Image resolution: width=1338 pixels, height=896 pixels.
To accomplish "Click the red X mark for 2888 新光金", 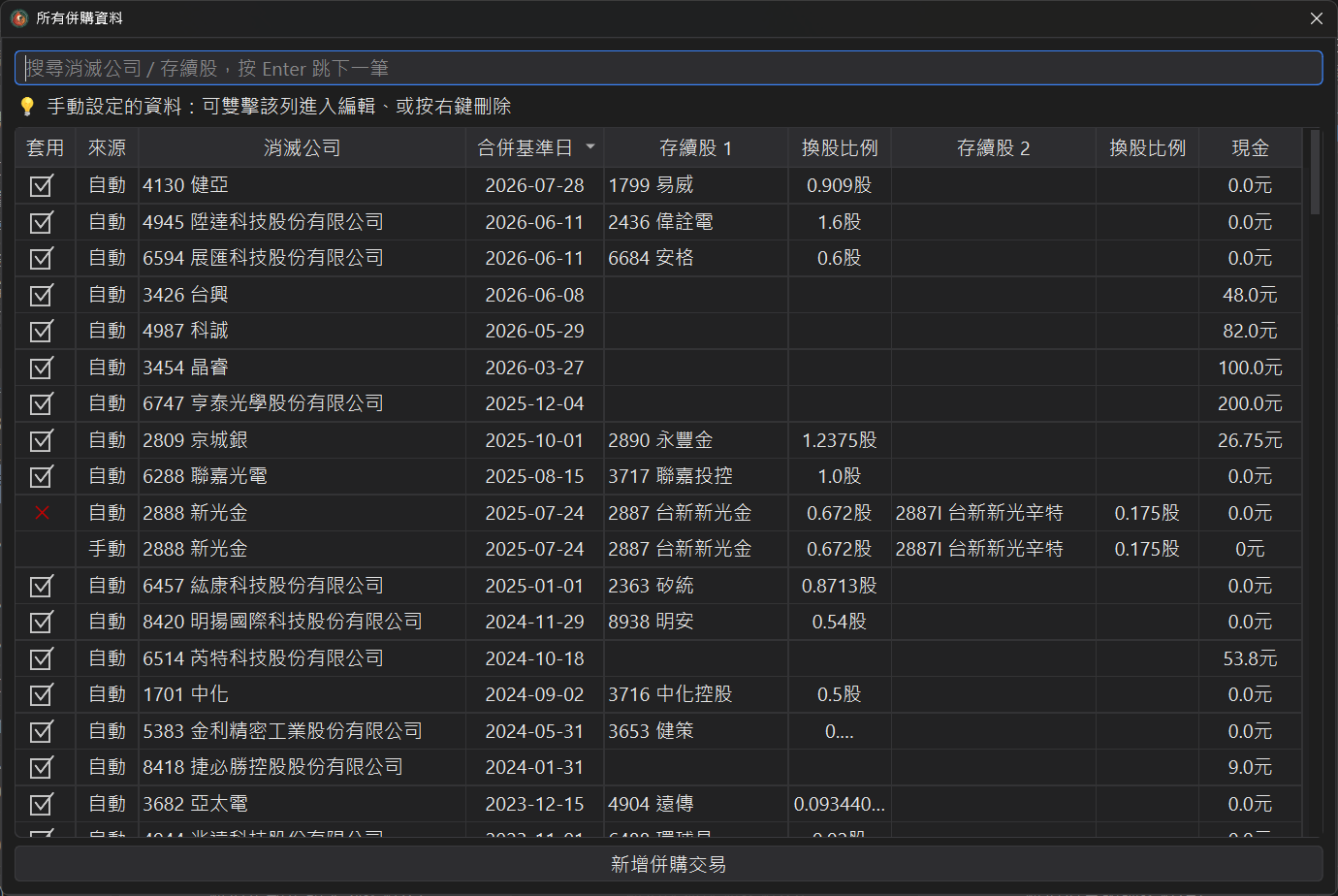I will 42,513.
